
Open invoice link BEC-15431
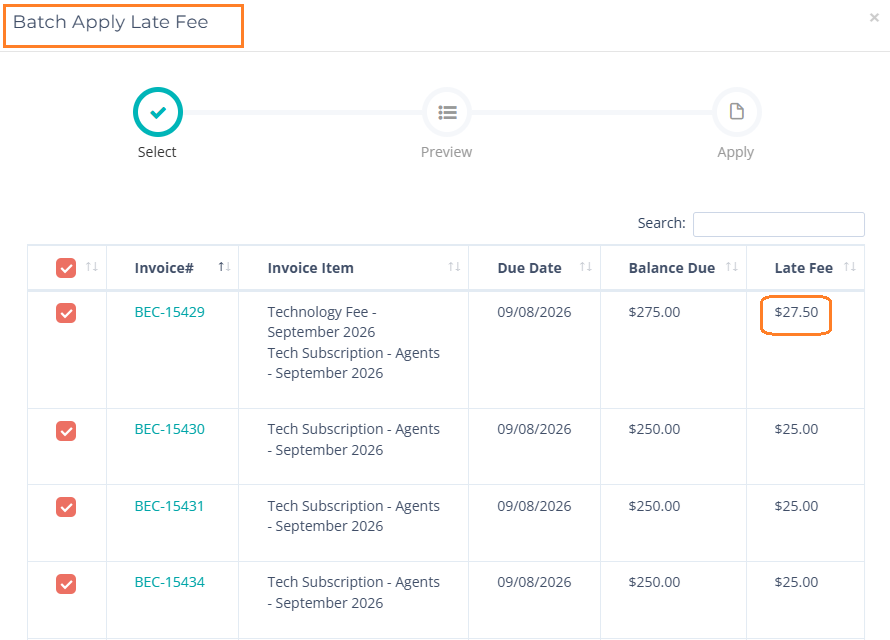click(x=169, y=506)
